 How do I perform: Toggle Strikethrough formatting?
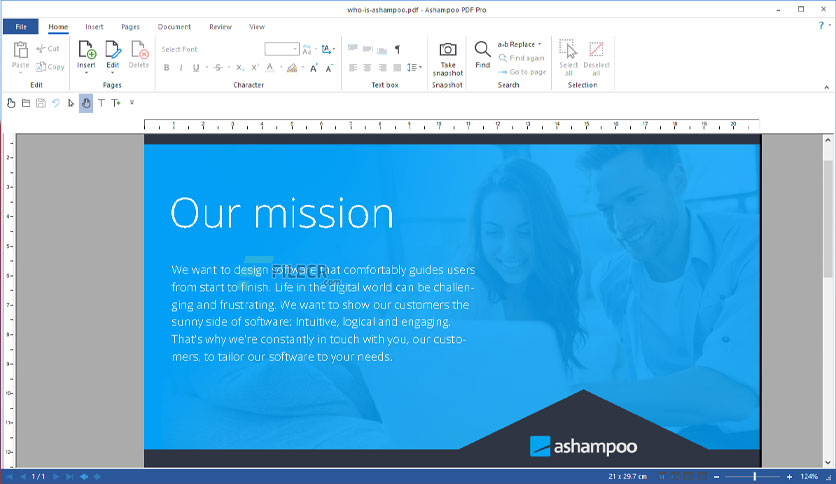[x=218, y=68]
